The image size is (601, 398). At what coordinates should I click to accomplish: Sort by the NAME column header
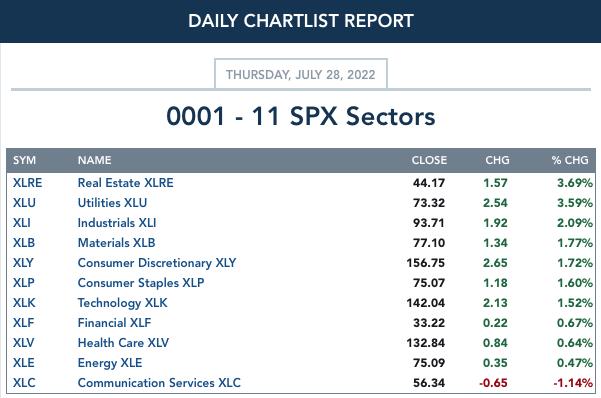pos(94,160)
